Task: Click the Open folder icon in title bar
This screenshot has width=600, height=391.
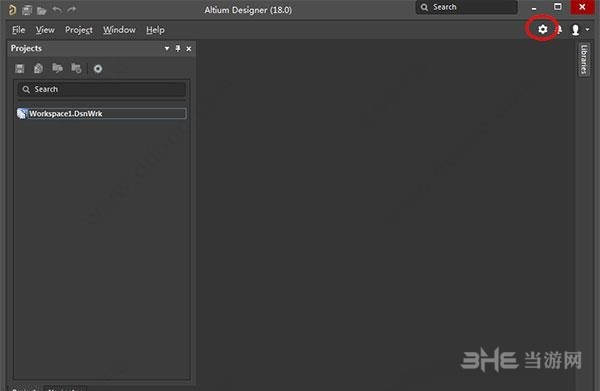Action: tap(41, 10)
